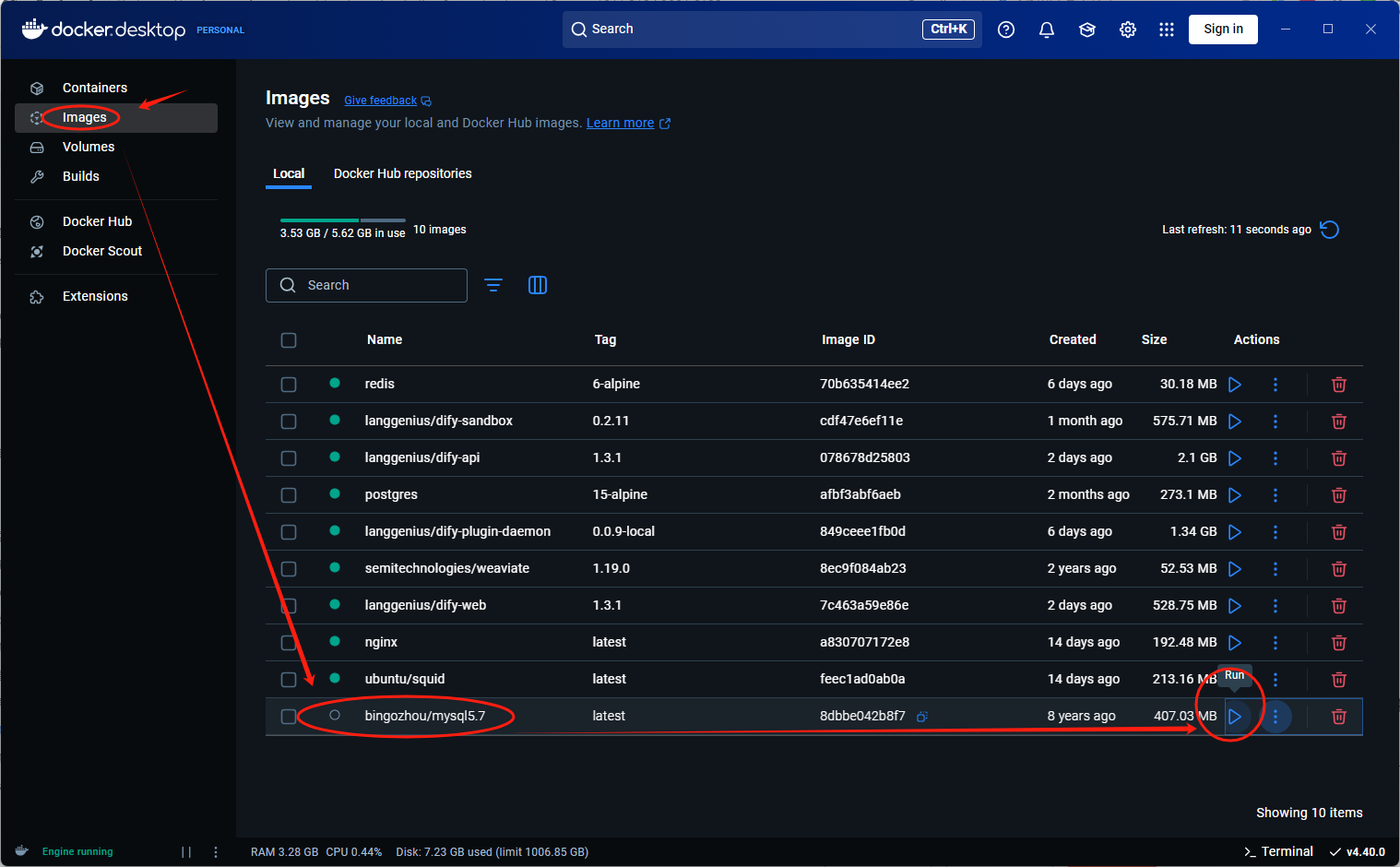Image resolution: width=1400 pixels, height=867 pixels.
Task: Switch to Docker Hub repositories tab
Action: tap(402, 173)
